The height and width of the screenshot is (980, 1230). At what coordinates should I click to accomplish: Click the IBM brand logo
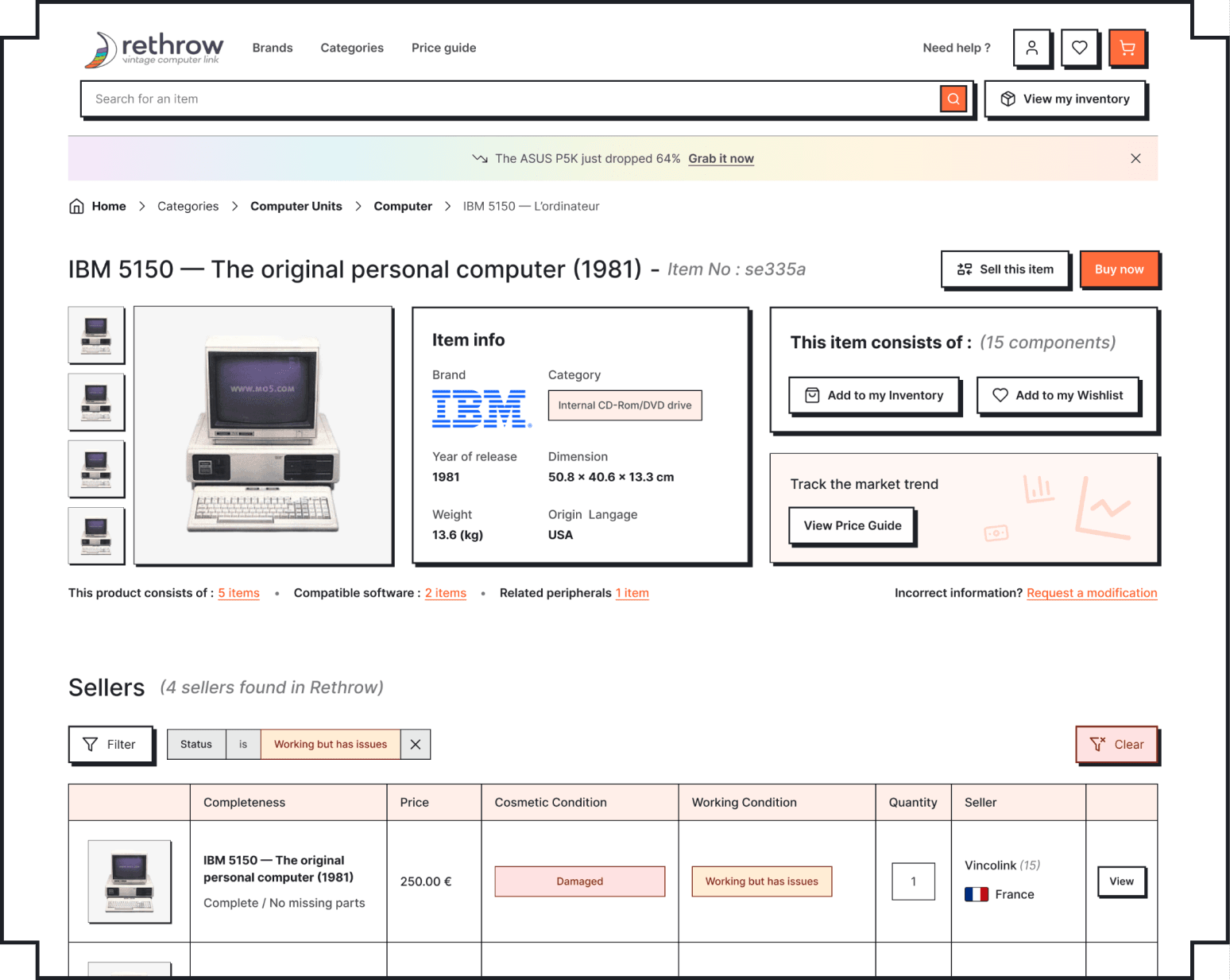click(x=482, y=409)
